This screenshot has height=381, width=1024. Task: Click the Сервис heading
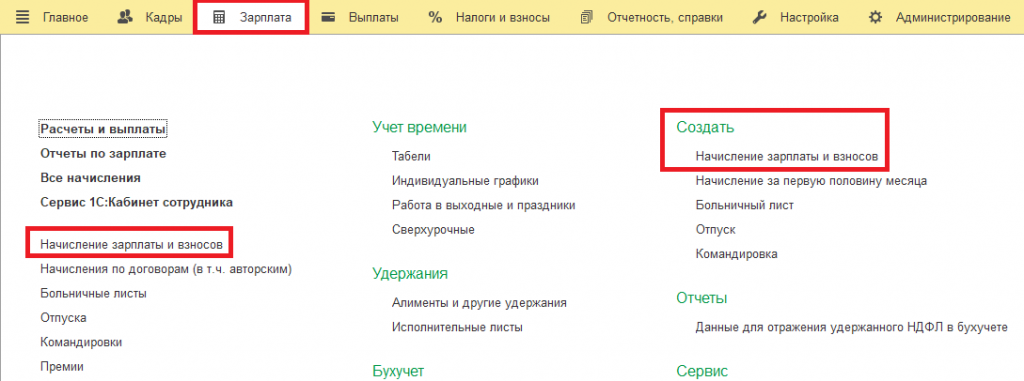(x=702, y=371)
